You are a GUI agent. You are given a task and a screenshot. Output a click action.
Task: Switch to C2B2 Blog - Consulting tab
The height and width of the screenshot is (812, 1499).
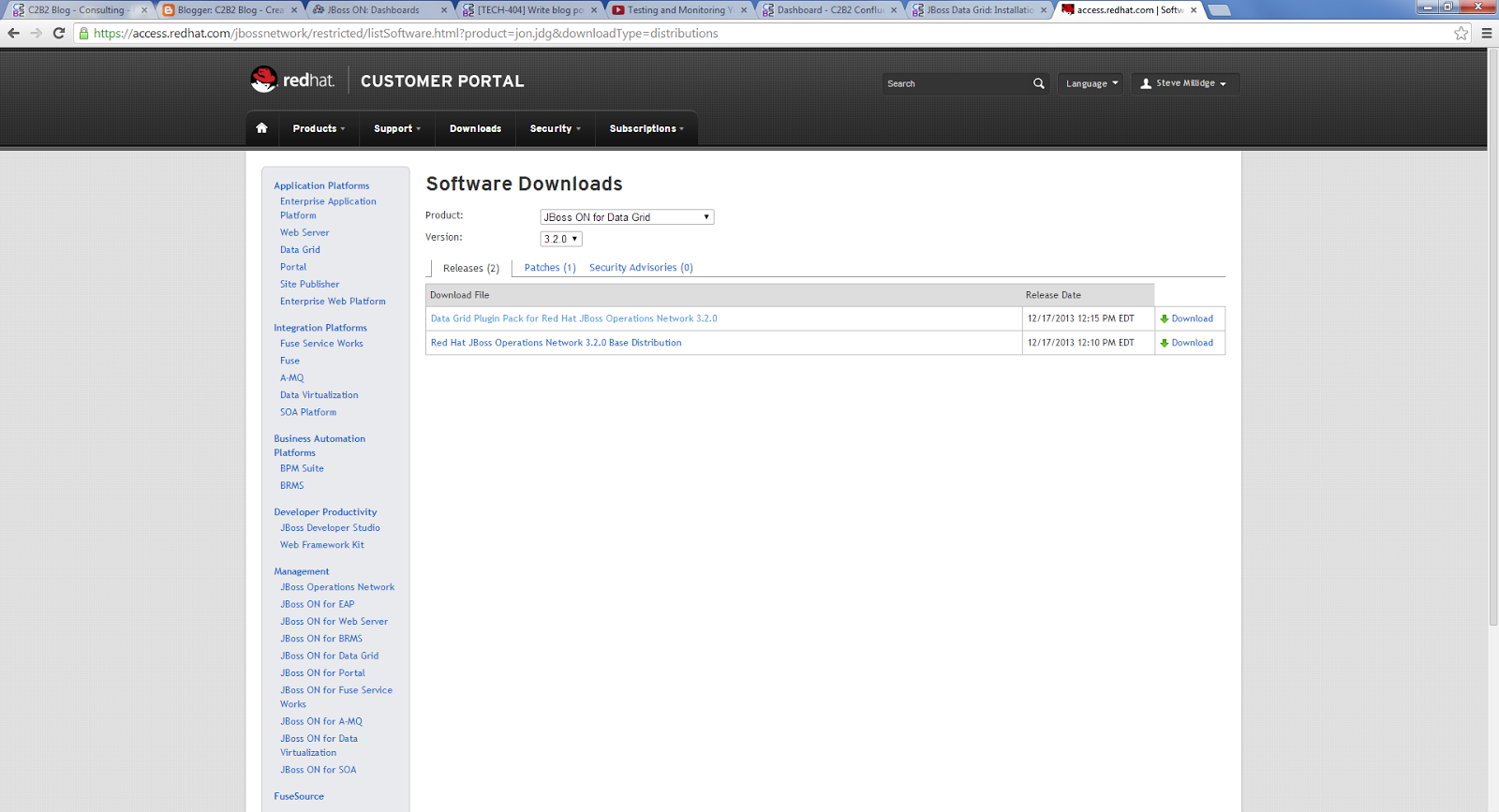tap(79, 10)
